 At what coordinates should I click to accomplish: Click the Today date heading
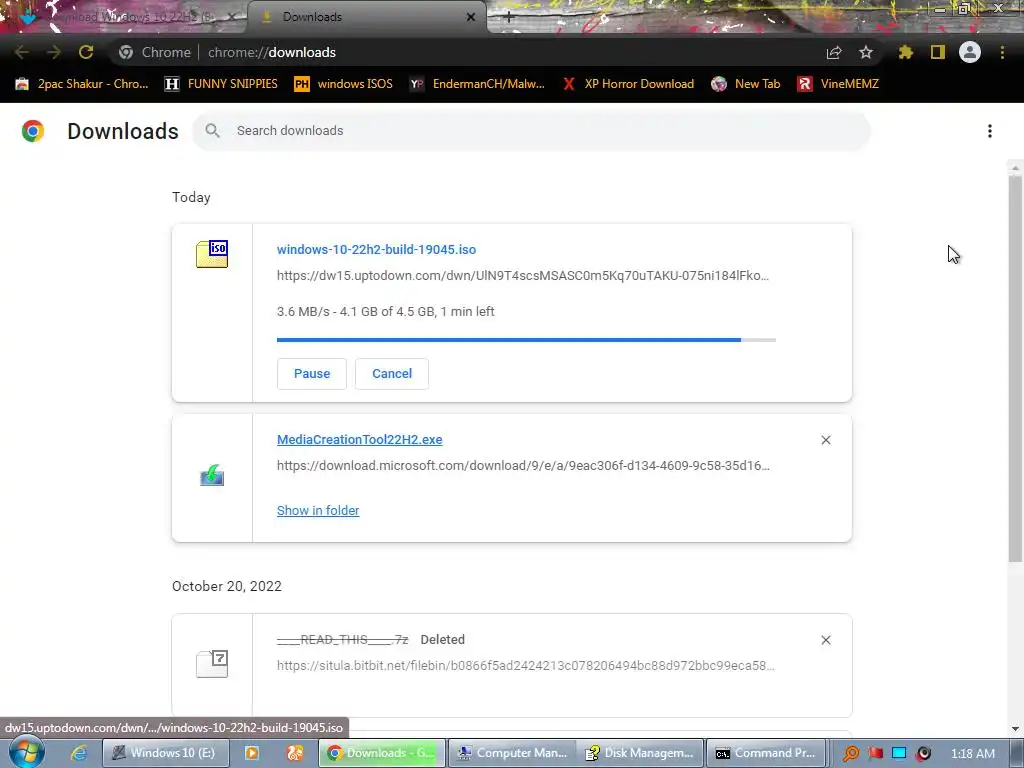[191, 197]
